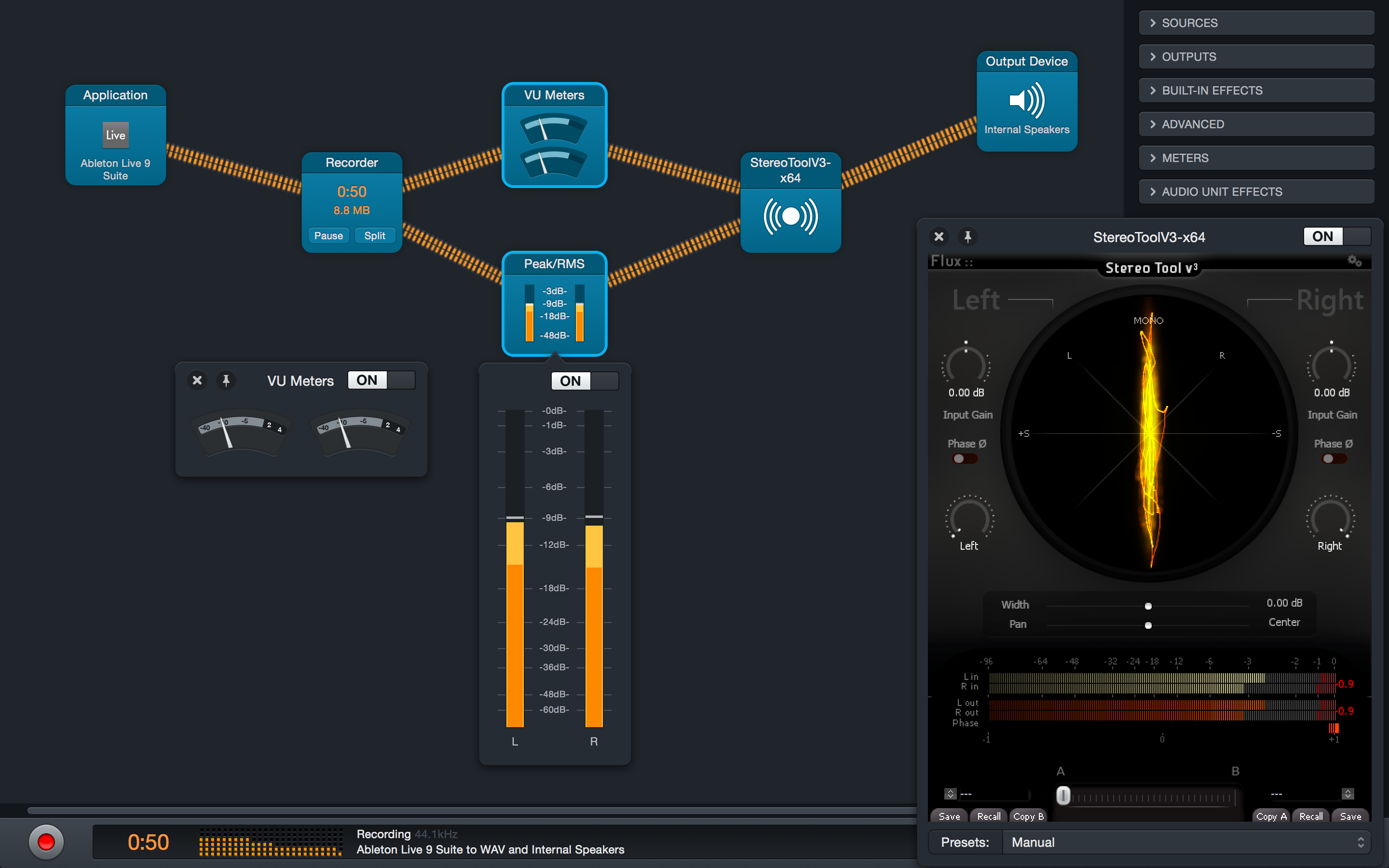Viewport: 1389px width, 868px height.
Task: Click the Width slider handle
Action: [x=1148, y=606]
